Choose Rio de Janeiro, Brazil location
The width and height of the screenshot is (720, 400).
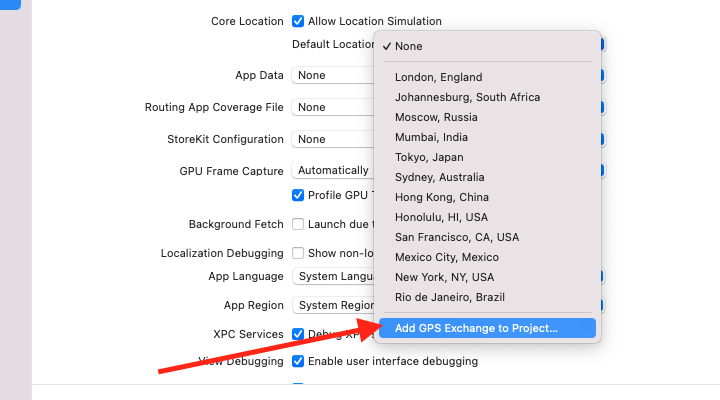[450, 297]
